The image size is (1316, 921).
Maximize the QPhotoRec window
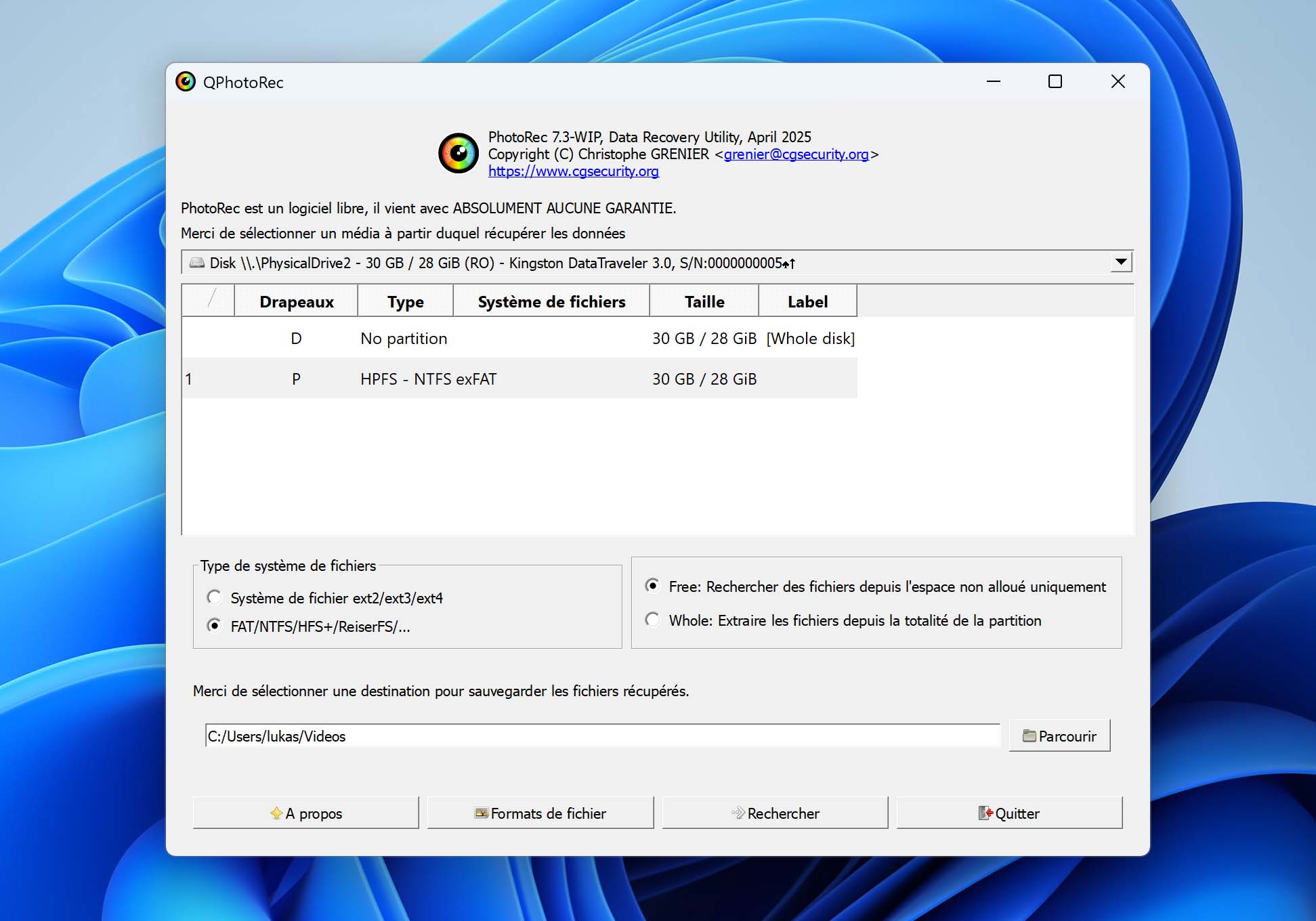(x=1055, y=82)
